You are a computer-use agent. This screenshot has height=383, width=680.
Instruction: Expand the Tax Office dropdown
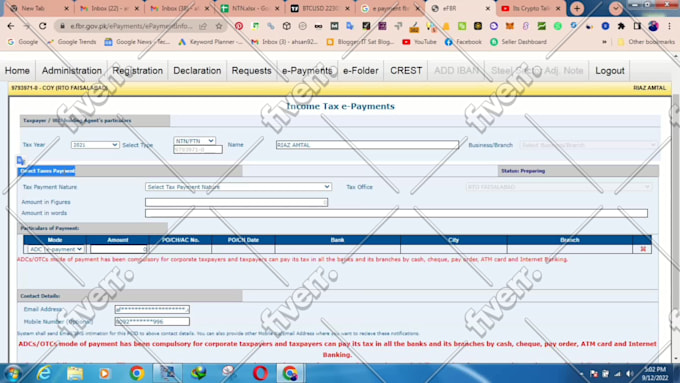coord(559,187)
